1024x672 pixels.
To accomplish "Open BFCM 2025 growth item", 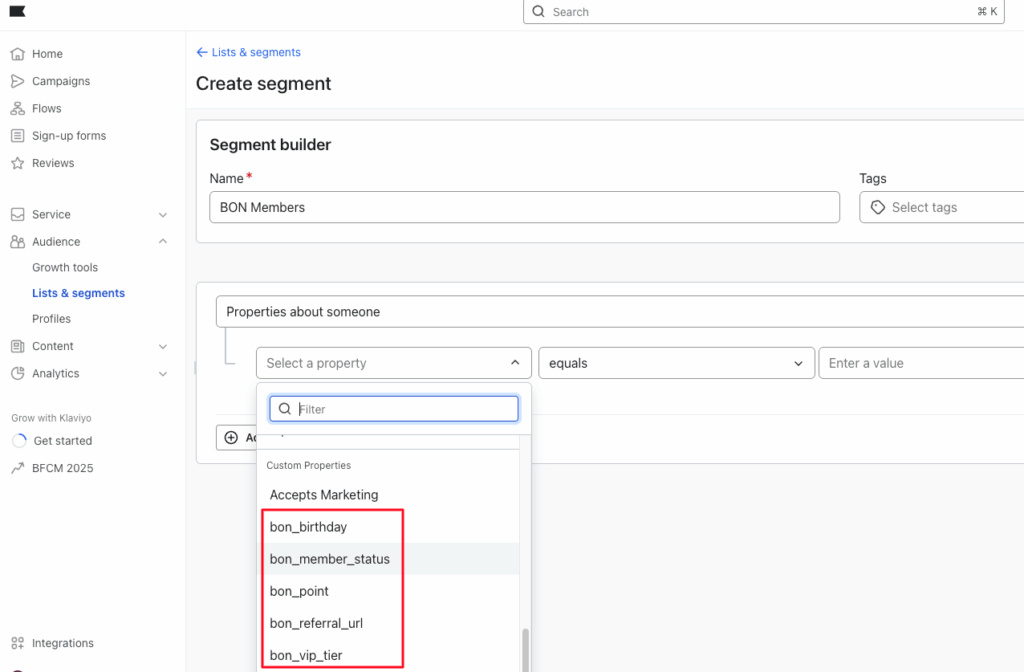I will click(63, 468).
